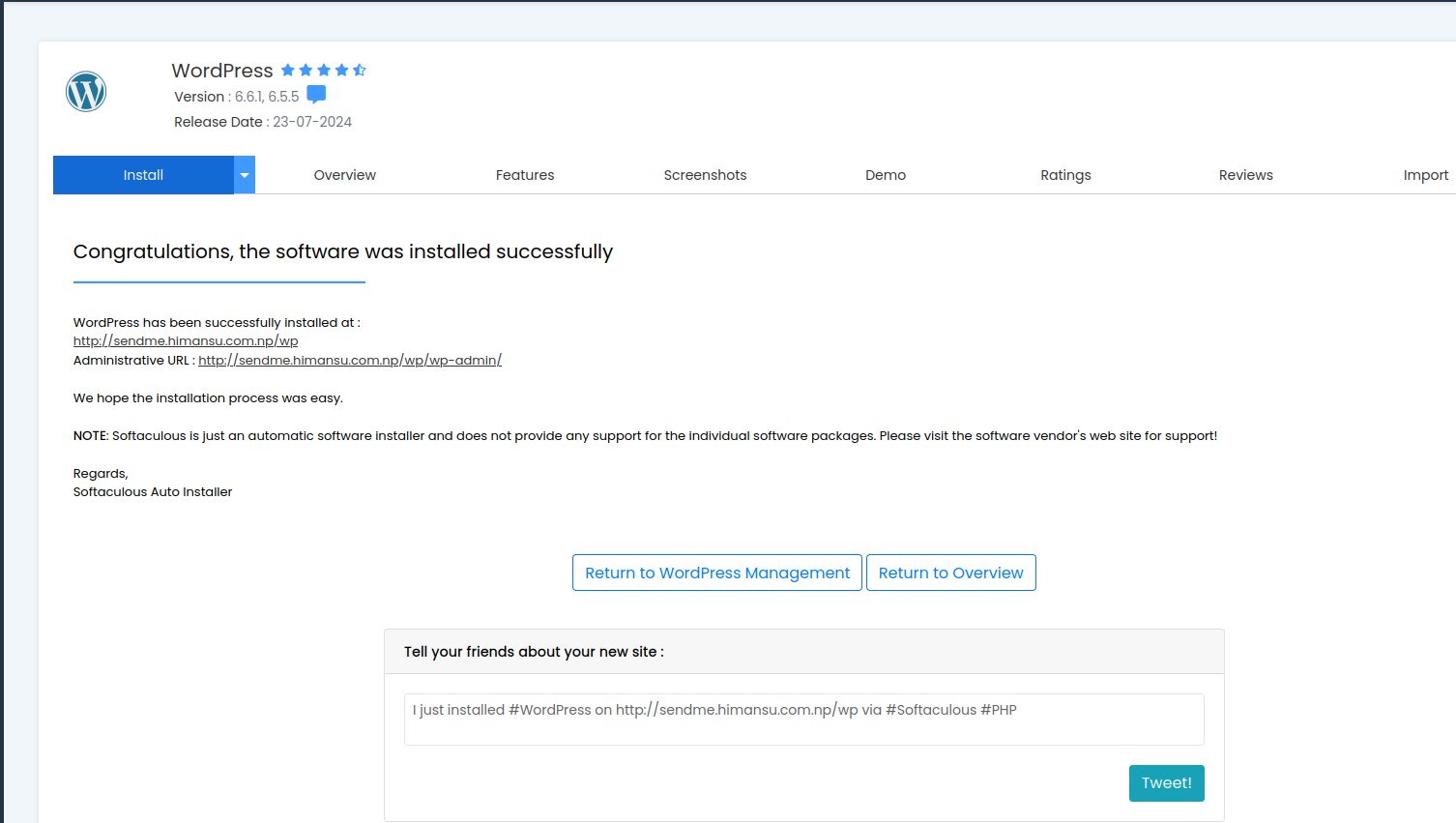This screenshot has width=1456, height=823.
Task: Click the release date 23-07-2024
Action: pos(312,122)
